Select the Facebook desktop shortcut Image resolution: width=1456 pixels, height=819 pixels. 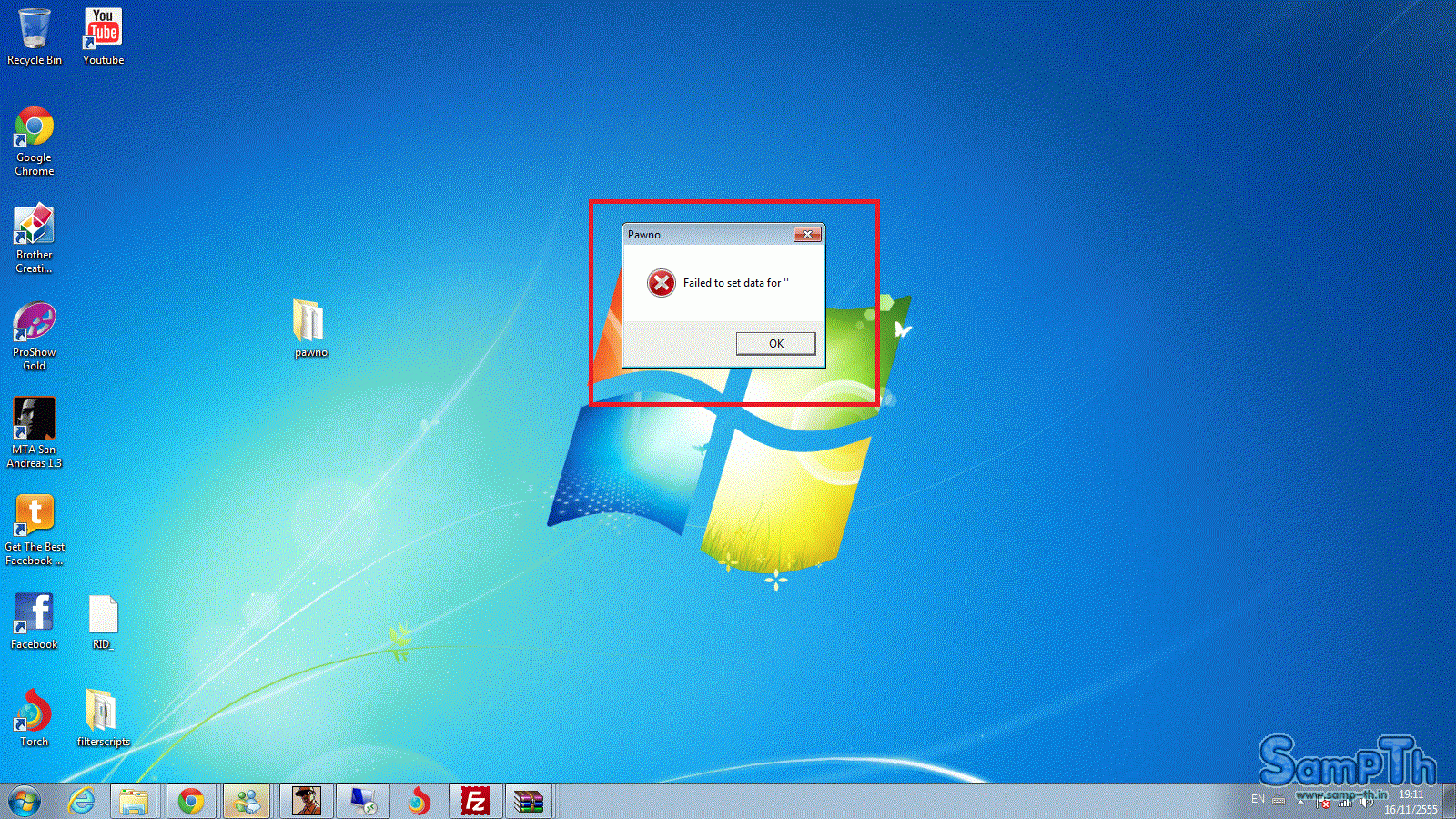[x=34, y=622]
